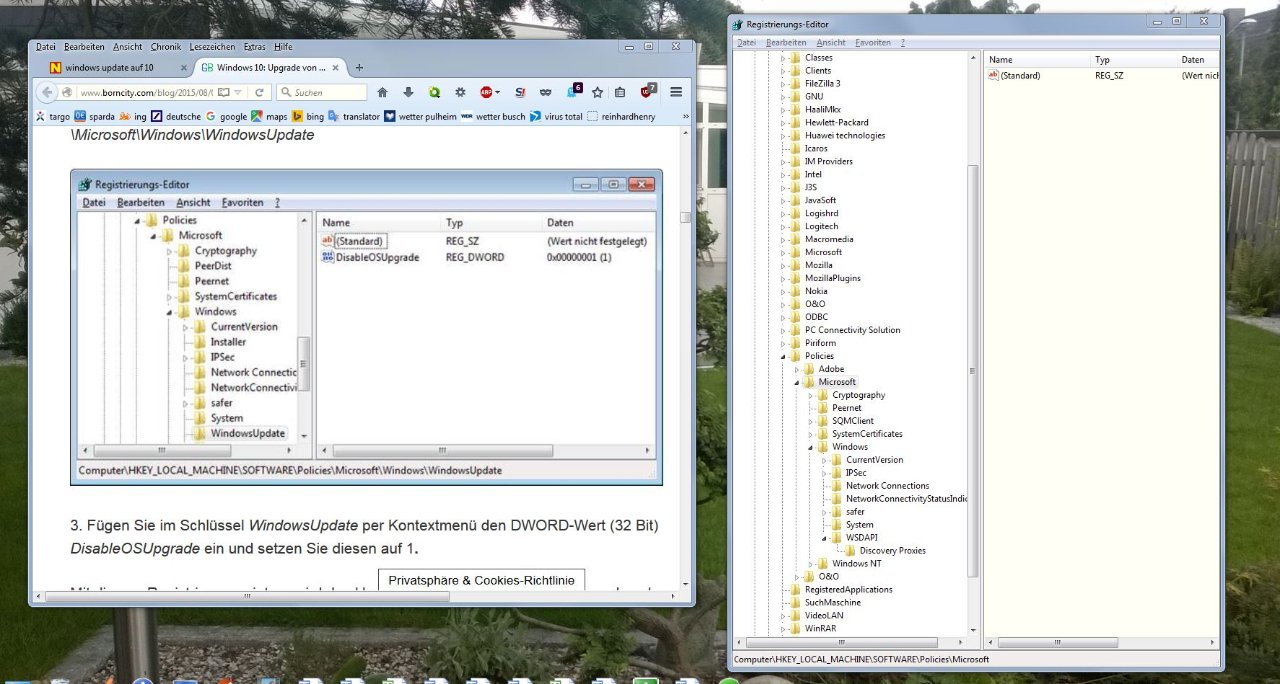Select 'Windows 10: Upgrade von' tab
This screenshot has width=1280, height=684.
point(270,67)
